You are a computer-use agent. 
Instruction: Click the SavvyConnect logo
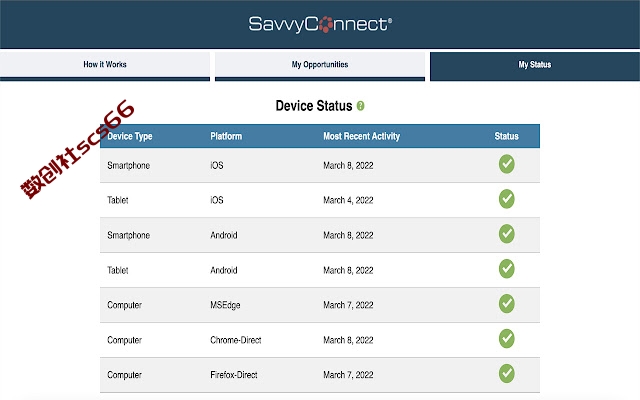(320, 24)
